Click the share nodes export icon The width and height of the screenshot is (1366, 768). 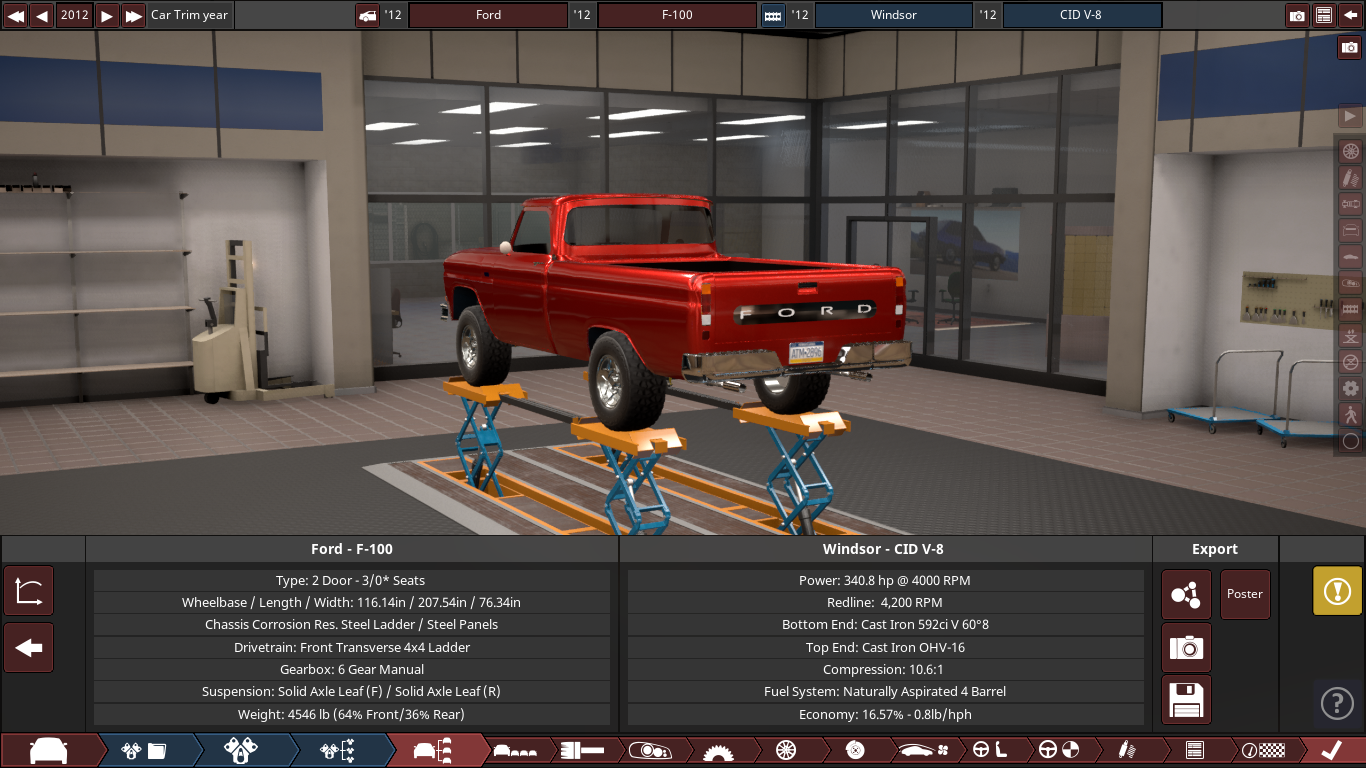(x=1186, y=595)
